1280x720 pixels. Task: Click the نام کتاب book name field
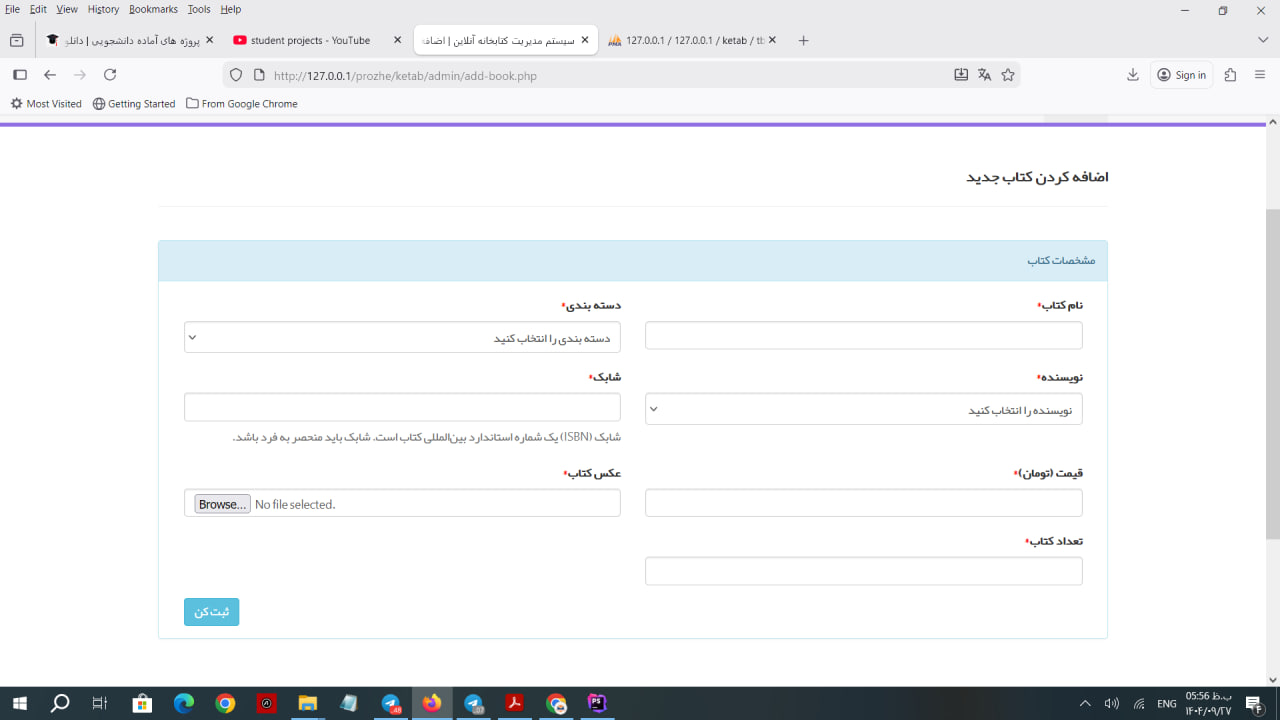click(x=863, y=336)
